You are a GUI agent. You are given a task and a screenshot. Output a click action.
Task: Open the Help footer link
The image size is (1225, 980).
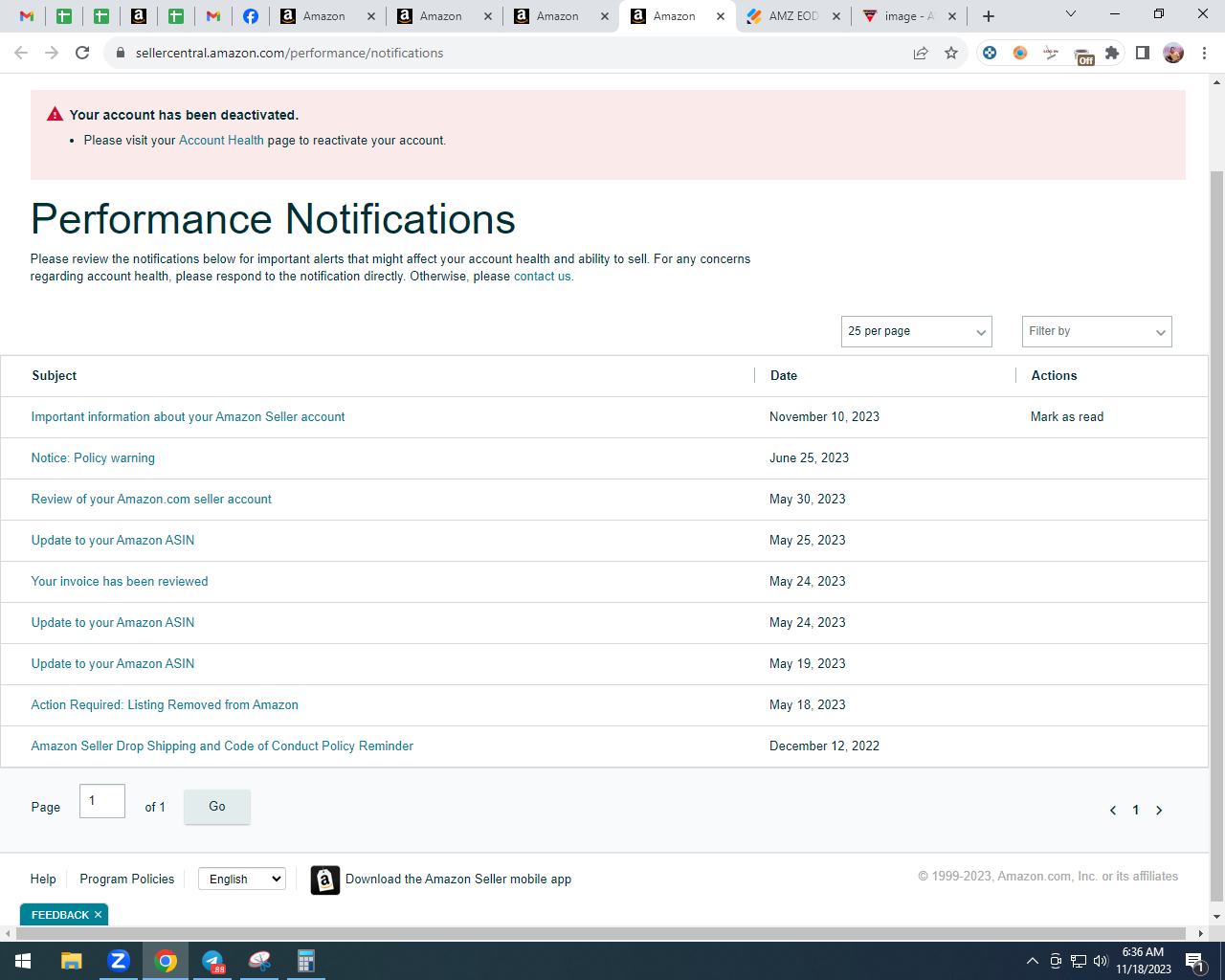(x=43, y=880)
